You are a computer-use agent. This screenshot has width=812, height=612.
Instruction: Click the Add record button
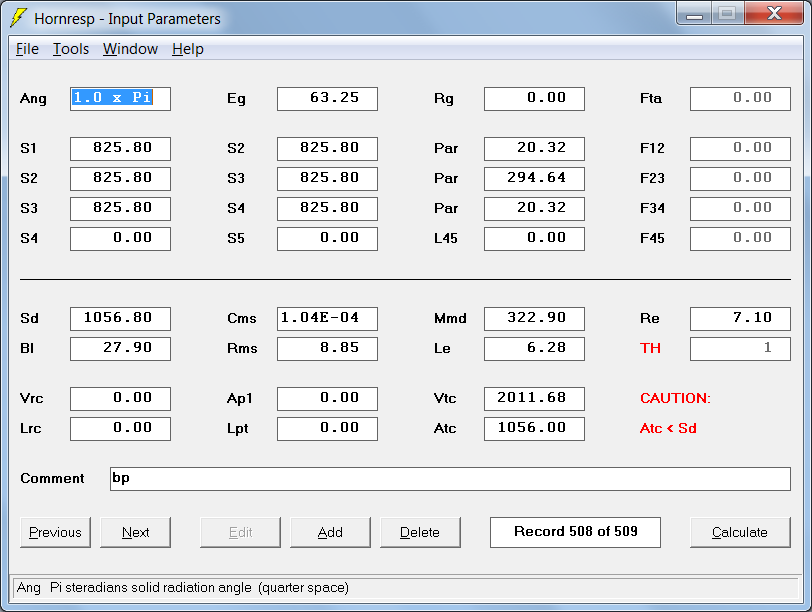coord(330,532)
